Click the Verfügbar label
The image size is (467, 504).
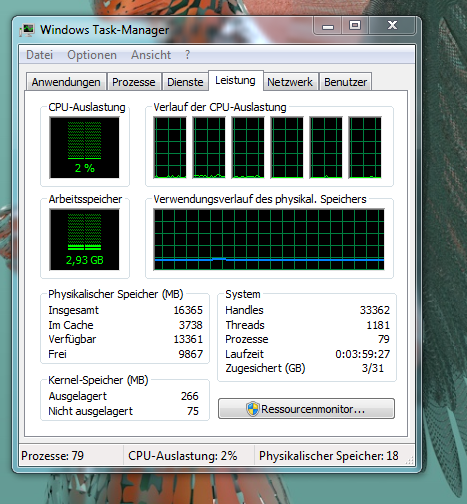[72, 339]
